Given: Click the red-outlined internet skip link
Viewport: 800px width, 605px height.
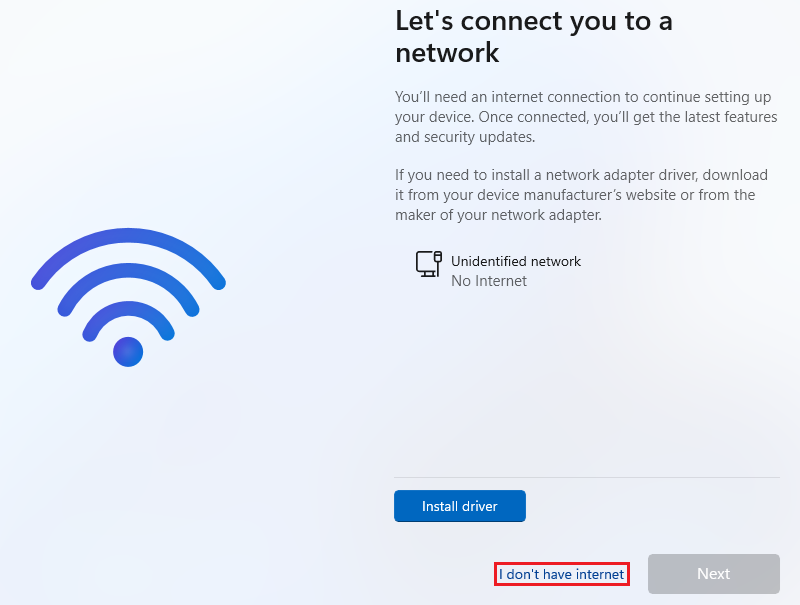Looking at the screenshot, I should (561, 573).
